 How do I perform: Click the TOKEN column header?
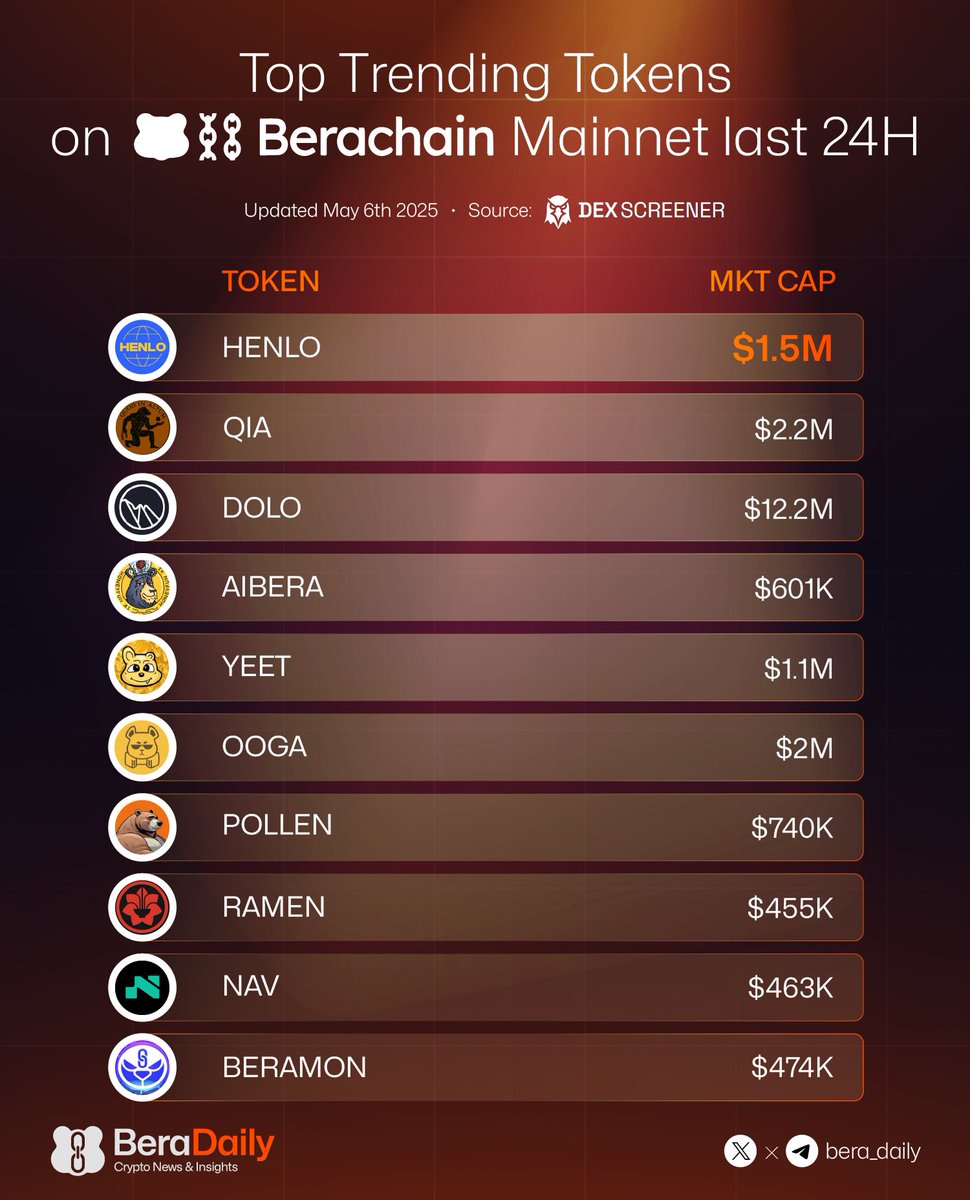tap(270, 281)
